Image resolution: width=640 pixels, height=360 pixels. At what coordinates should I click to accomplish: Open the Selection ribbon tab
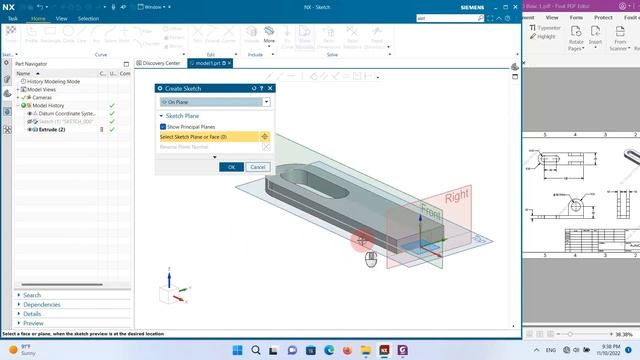88,18
